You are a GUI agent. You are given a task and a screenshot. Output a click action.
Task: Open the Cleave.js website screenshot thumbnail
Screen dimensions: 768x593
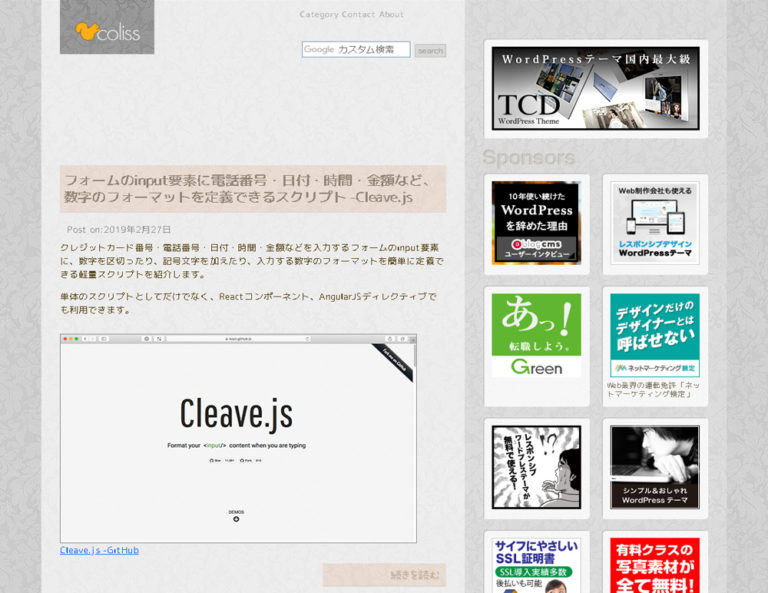(x=239, y=438)
